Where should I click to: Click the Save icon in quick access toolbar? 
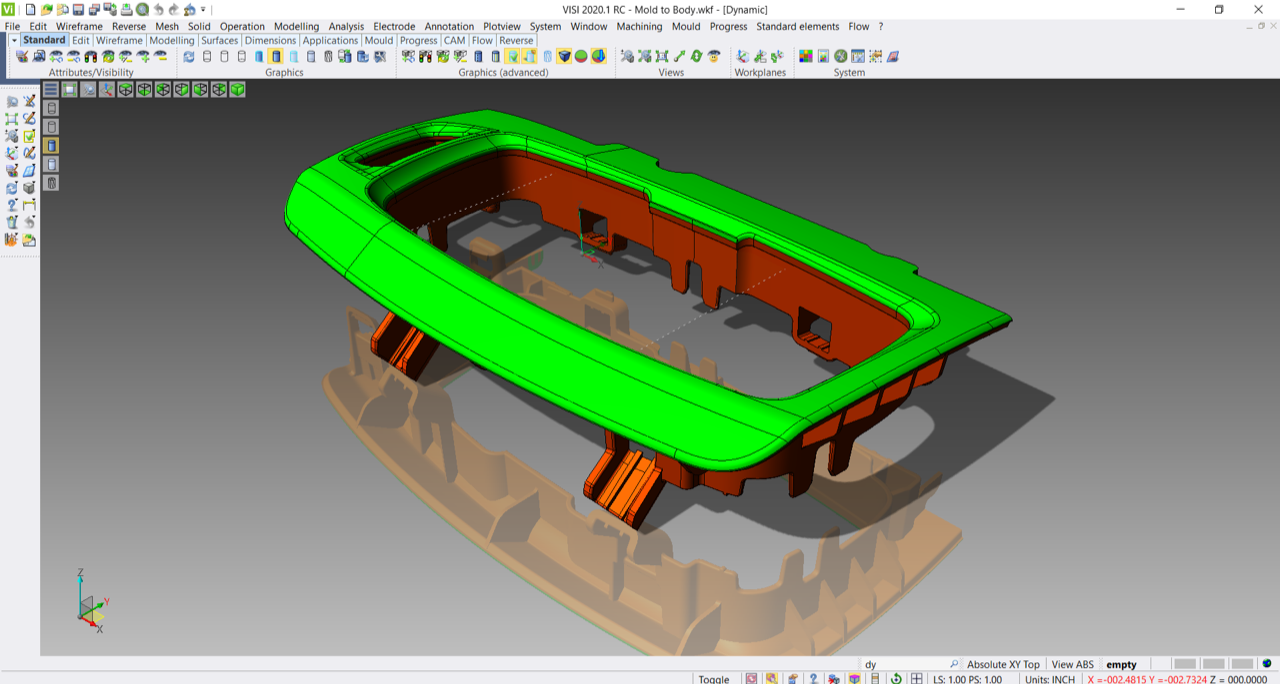(77, 9)
